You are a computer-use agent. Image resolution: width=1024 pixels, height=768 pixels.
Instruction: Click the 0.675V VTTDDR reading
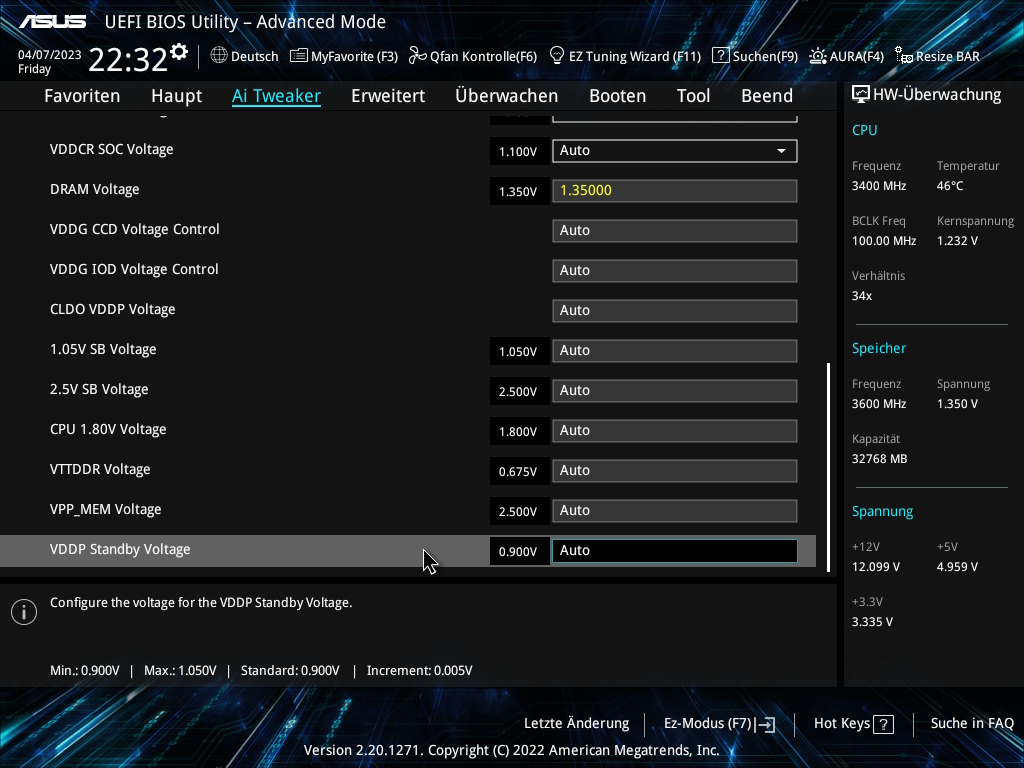[x=518, y=472]
